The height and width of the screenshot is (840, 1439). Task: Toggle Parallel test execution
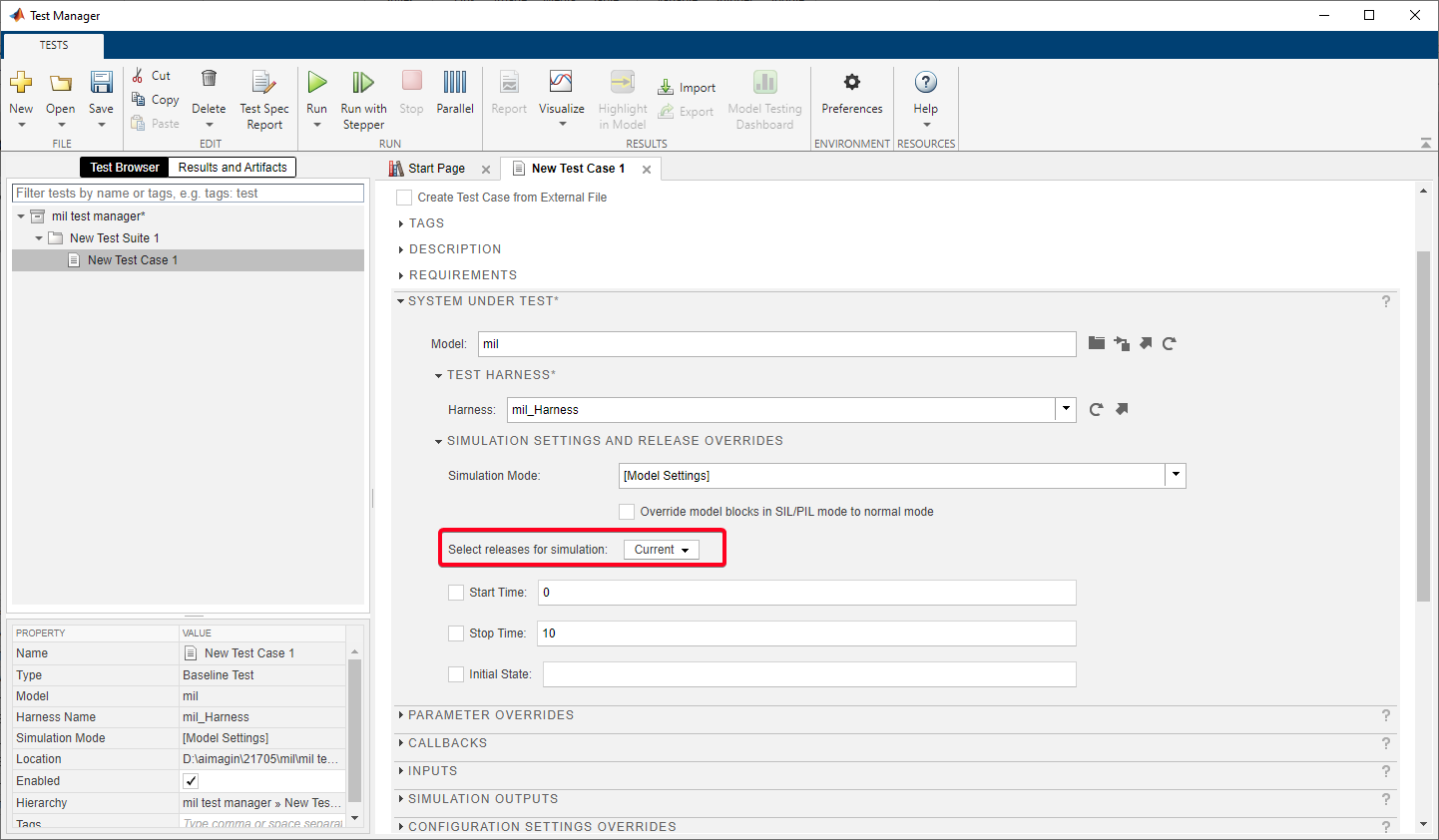tap(455, 93)
